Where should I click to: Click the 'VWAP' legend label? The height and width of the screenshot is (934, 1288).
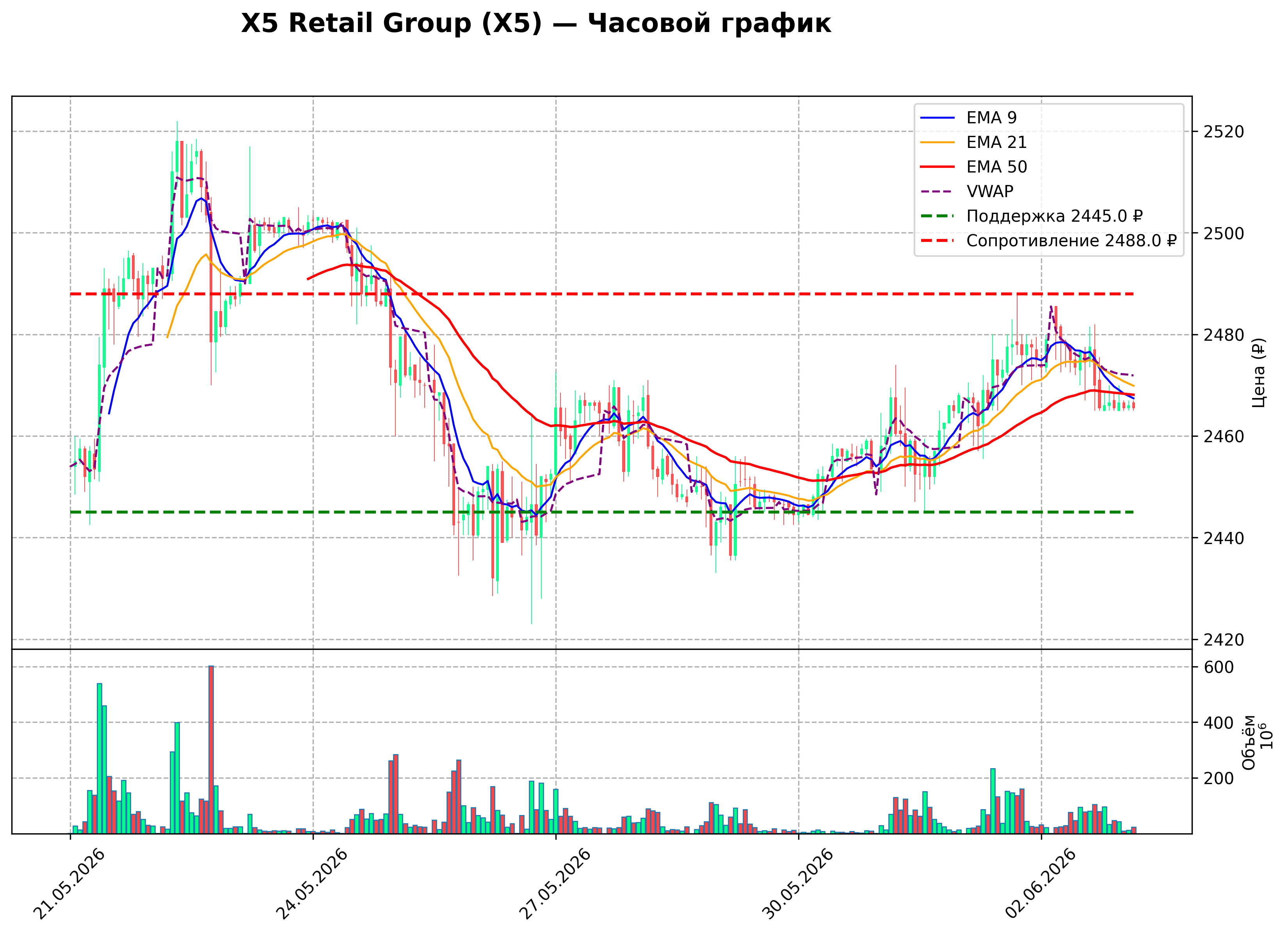[x=989, y=191]
